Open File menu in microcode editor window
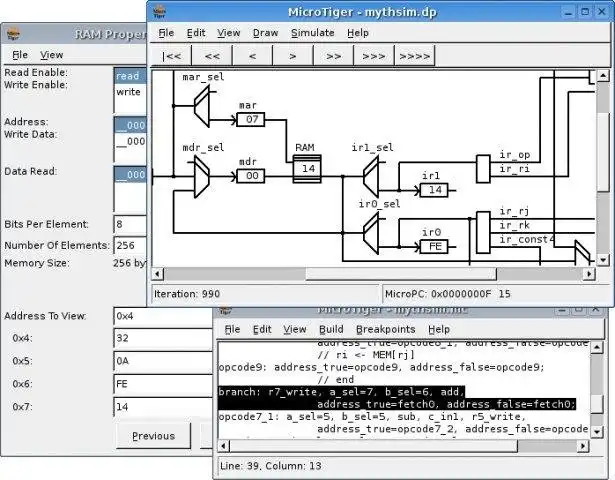Screen dimensions: 615x480 tap(232, 329)
